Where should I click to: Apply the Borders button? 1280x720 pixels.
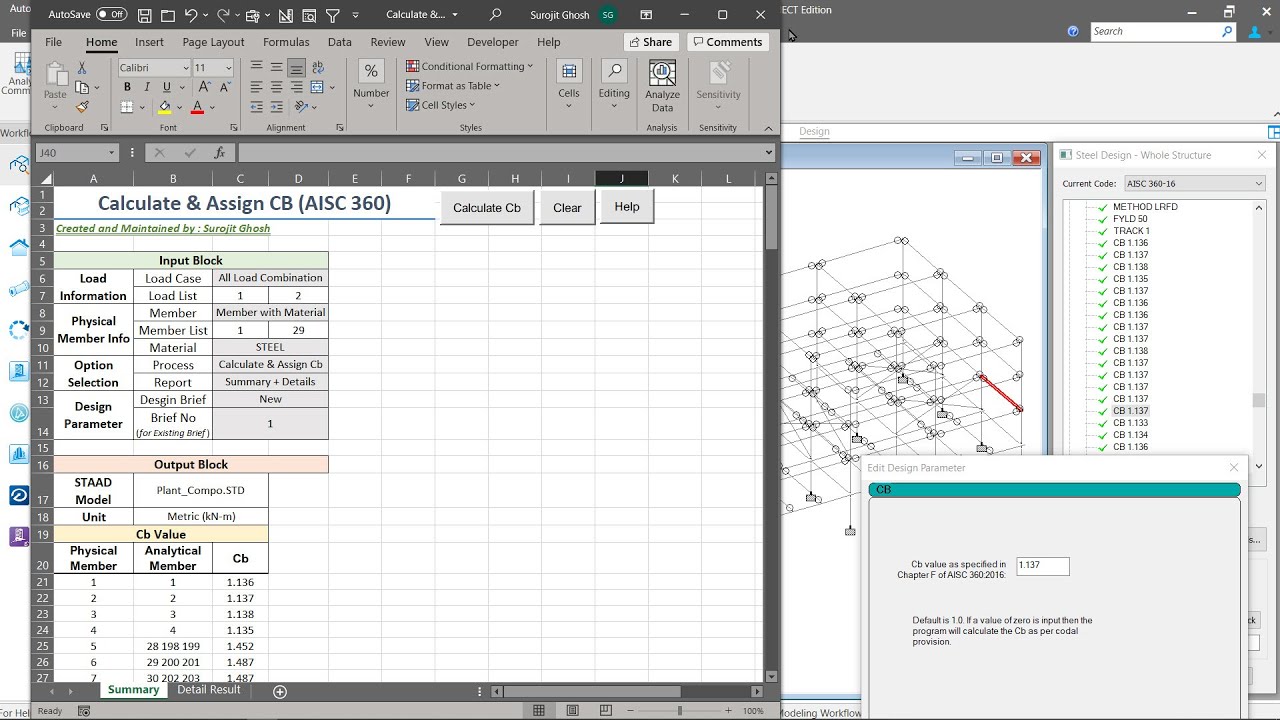tap(127, 107)
